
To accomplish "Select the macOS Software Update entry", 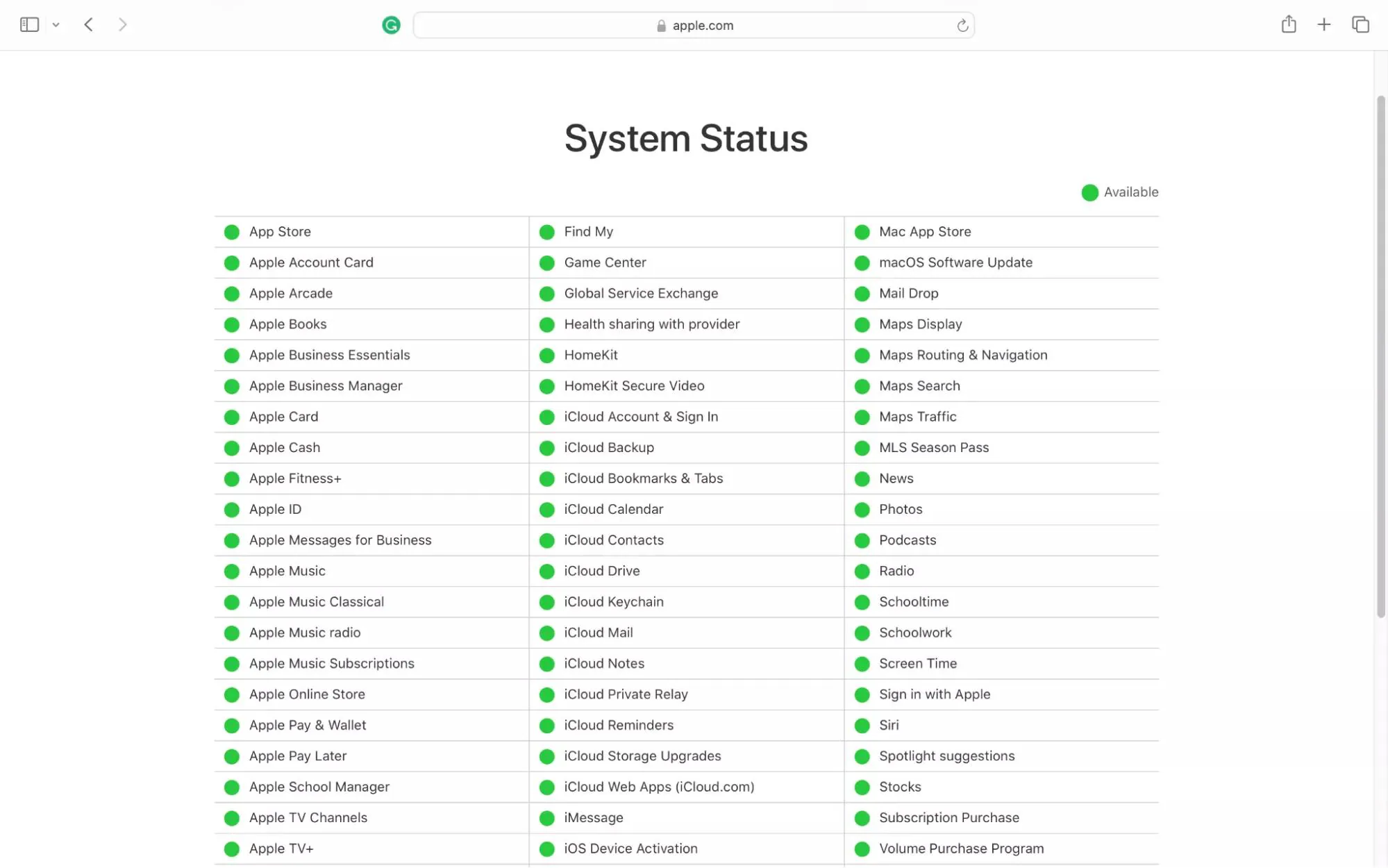I will [x=955, y=262].
